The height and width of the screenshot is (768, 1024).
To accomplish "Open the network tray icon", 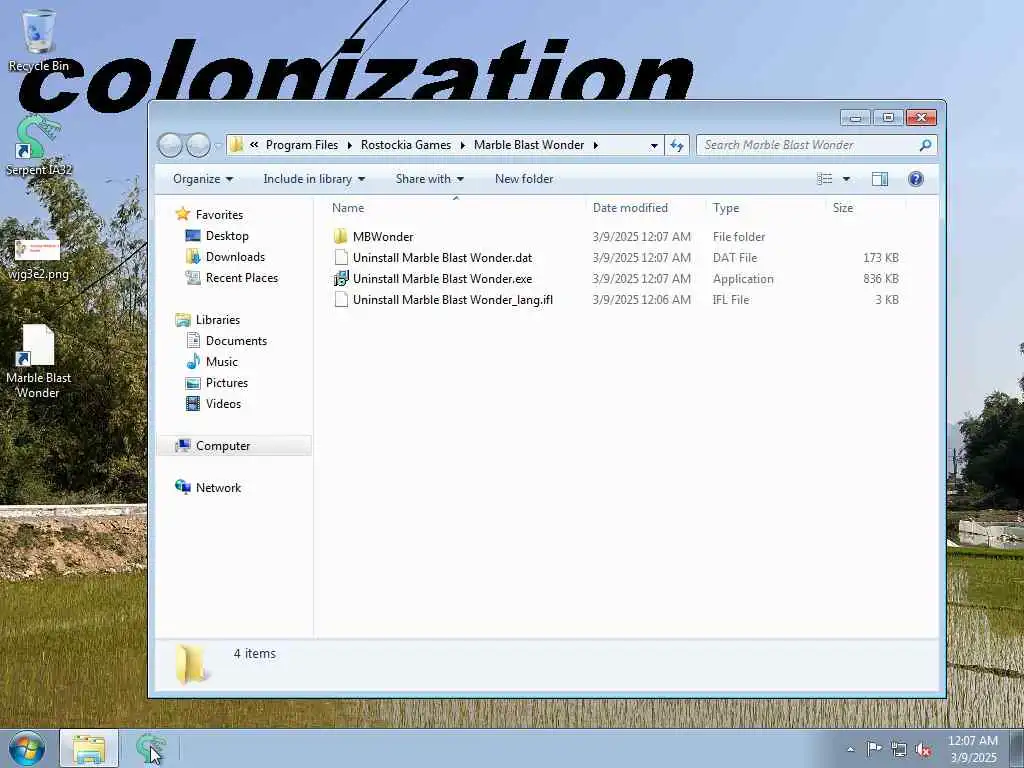I will point(899,750).
